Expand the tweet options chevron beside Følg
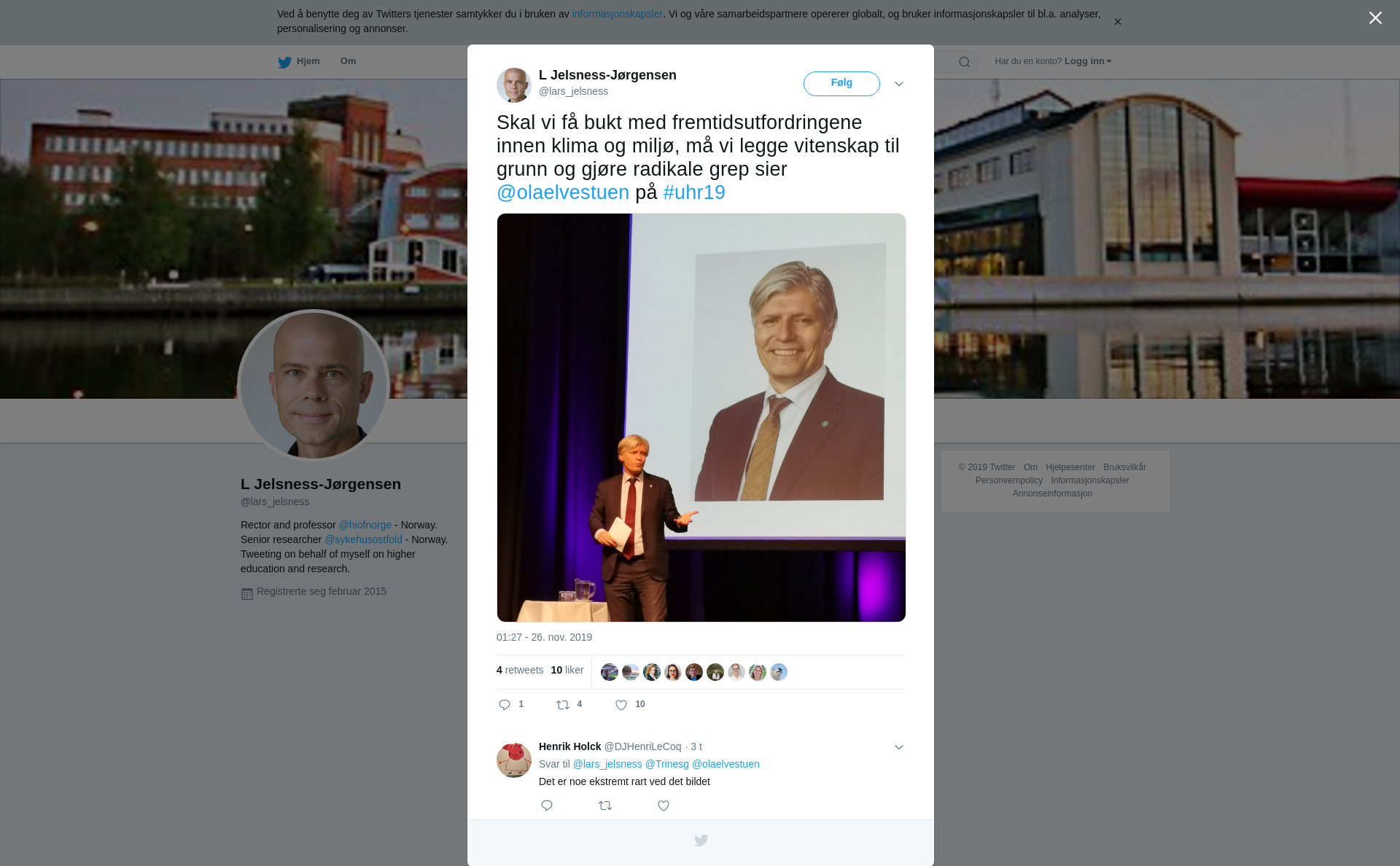This screenshot has width=1400, height=866. point(899,84)
